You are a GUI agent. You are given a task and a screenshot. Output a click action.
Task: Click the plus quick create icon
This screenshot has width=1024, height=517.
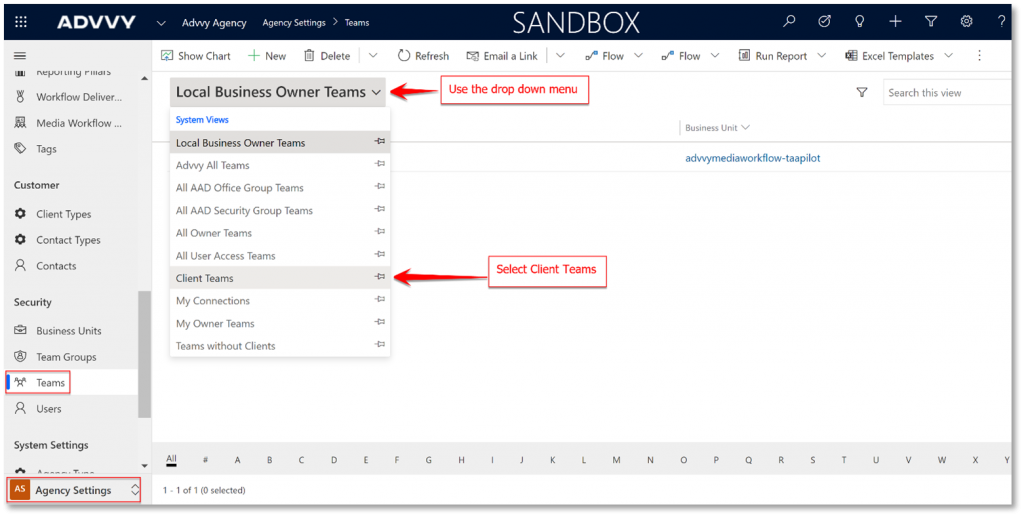point(895,21)
